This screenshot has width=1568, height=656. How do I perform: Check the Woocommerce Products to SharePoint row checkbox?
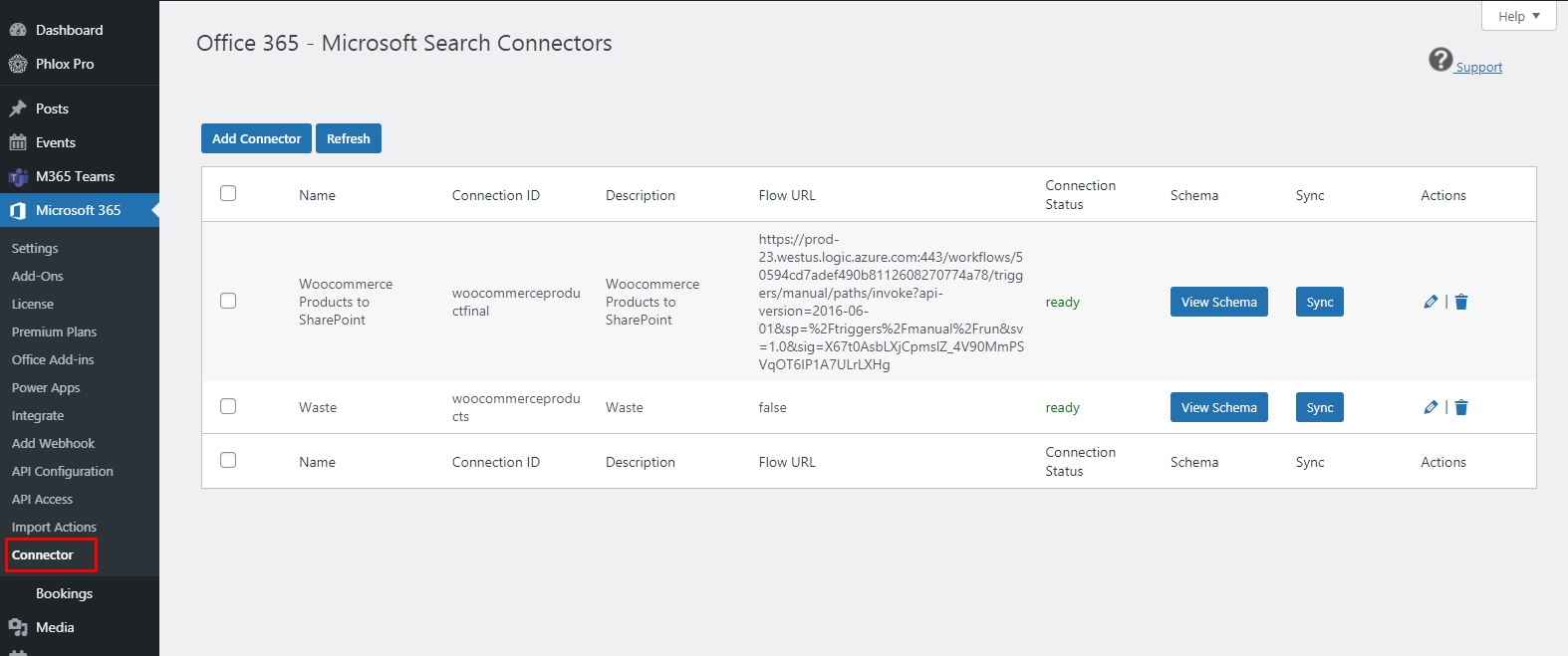228,301
